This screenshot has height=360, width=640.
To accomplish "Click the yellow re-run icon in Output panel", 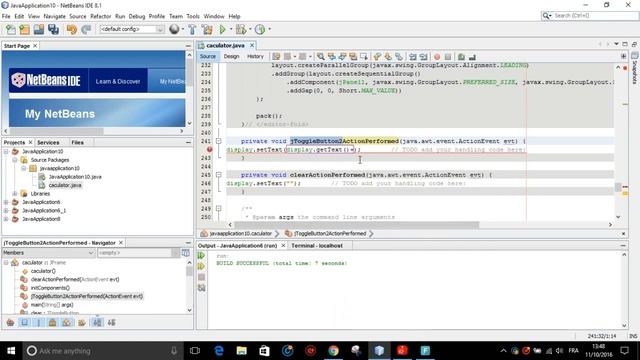I will [x=202, y=266].
